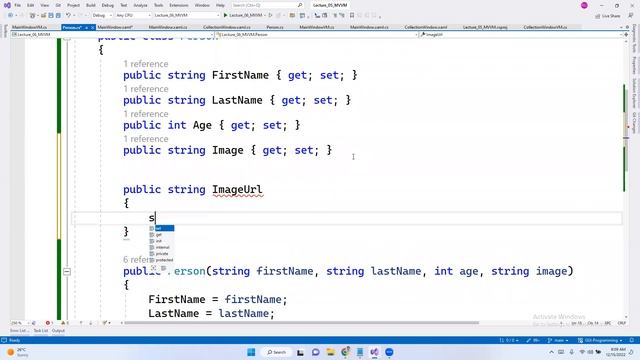This screenshot has height=360, width=640.
Task: Click the Visual Studio search box
Action: coord(267,5)
